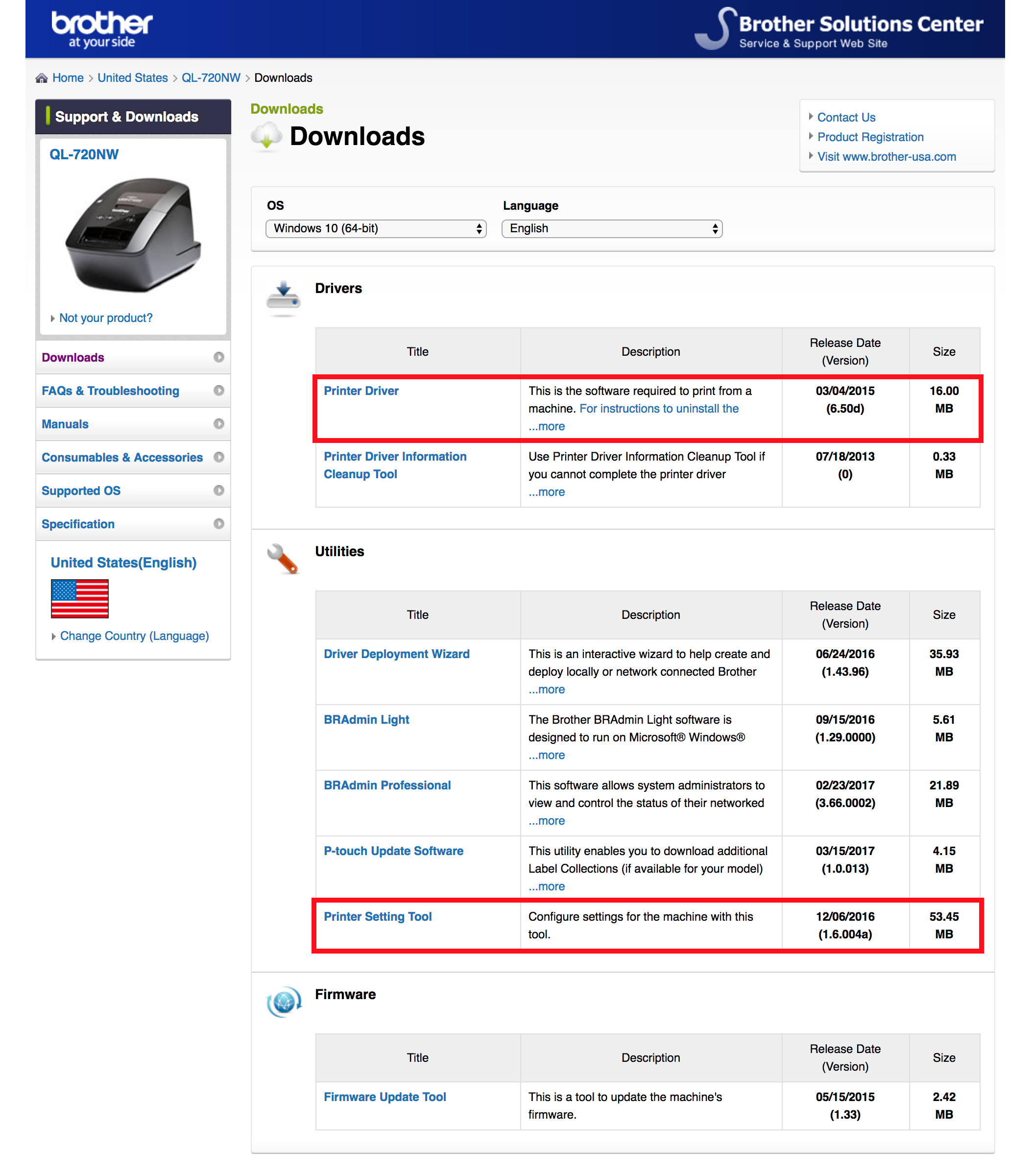Click the home icon in the breadcrumb
1033x1176 pixels.
coord(42,78)
